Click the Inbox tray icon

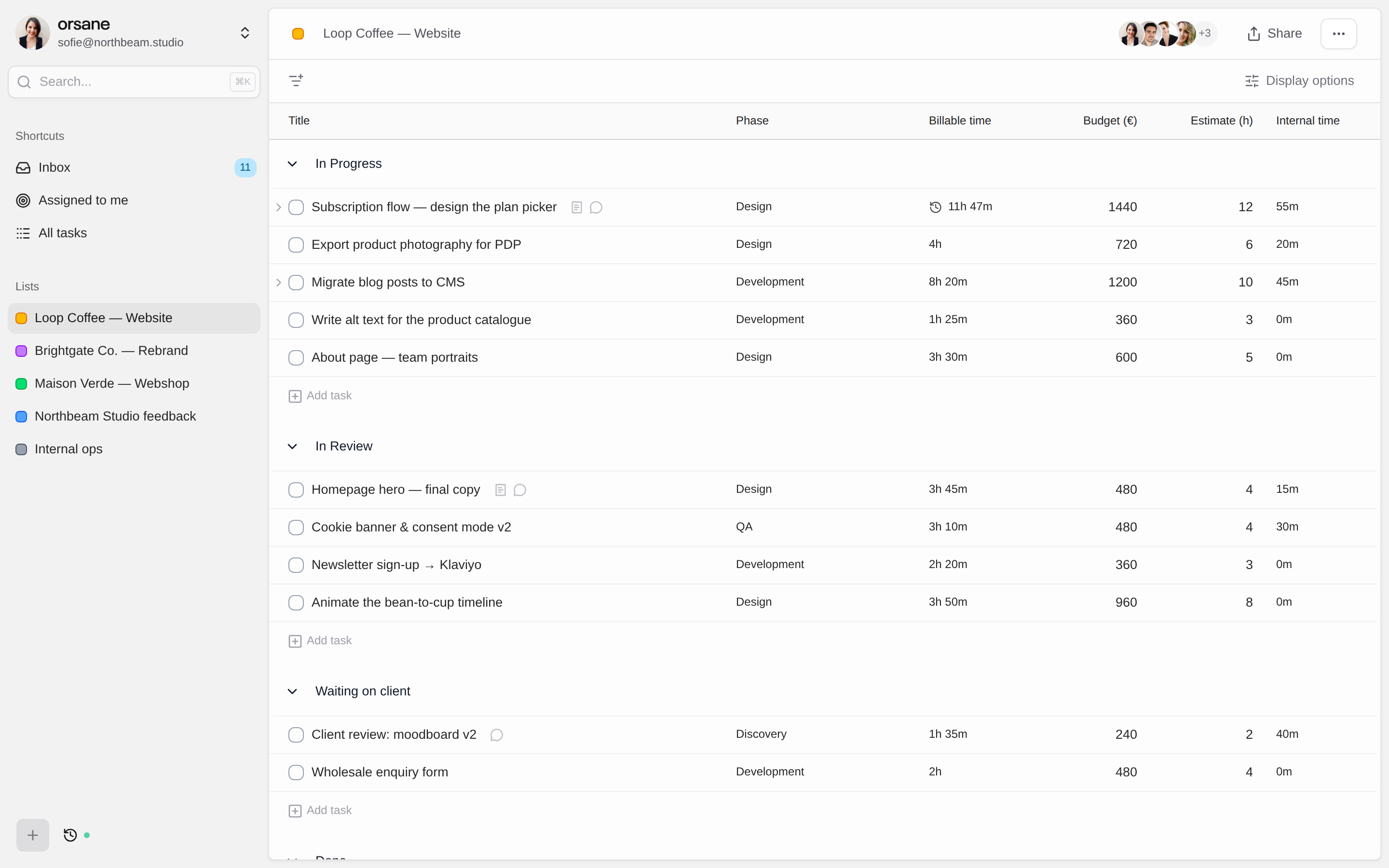[x=23, y=168]
